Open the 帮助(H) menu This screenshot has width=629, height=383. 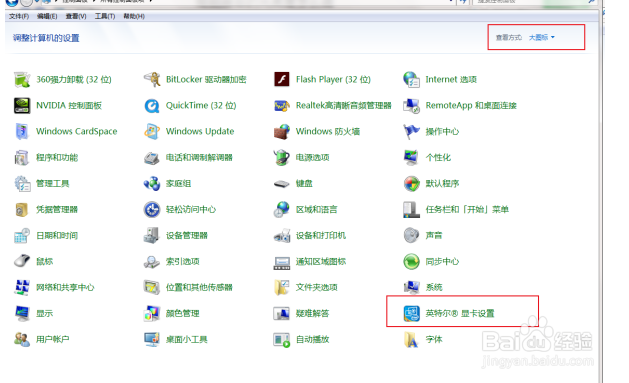pos(134,16)
